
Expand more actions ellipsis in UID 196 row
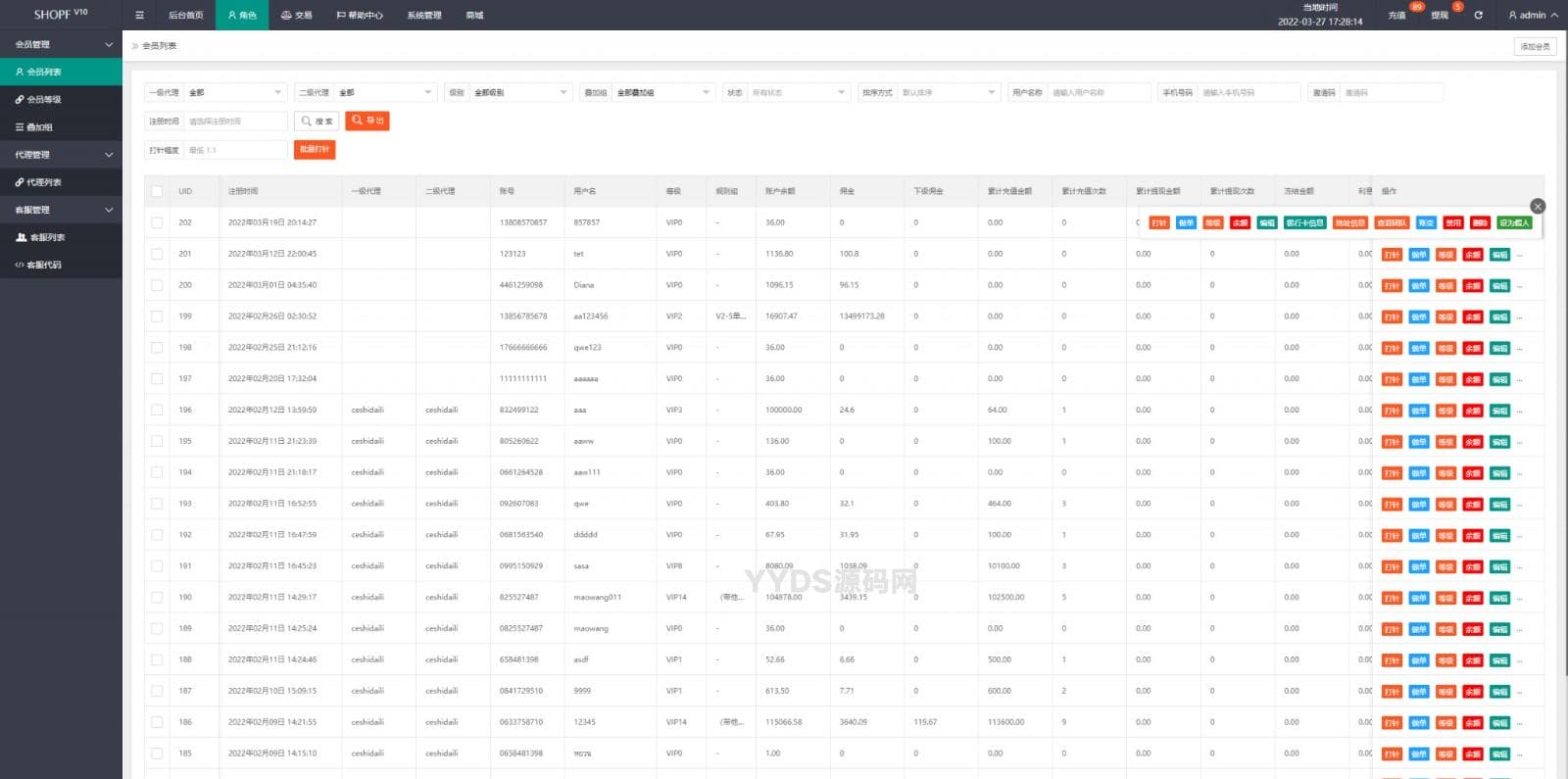tap(1520, 412)
